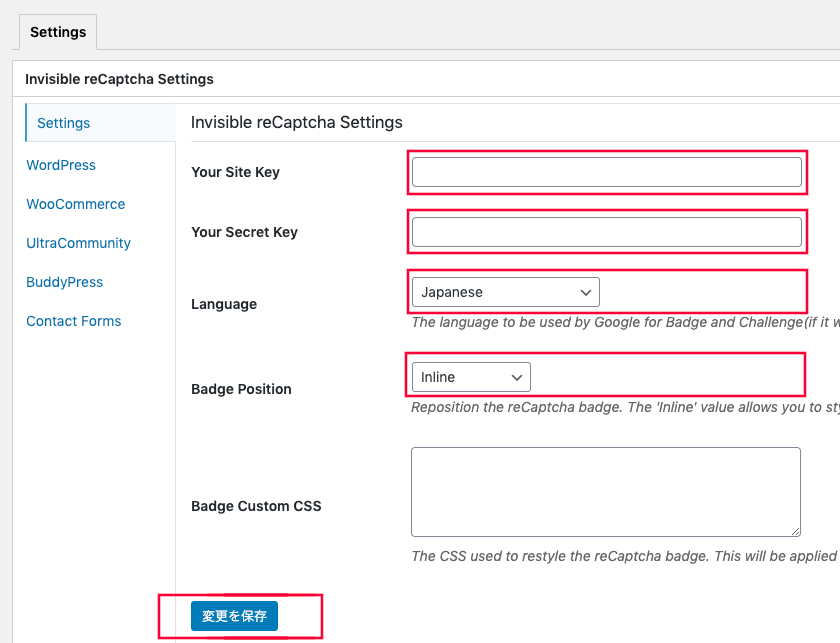Viewport: 840px width, 643px height.
Task: Open the UltraCommunity section
Action: (x=78, y=243)
